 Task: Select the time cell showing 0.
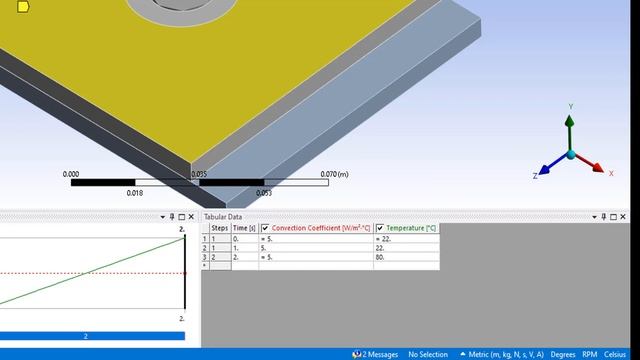pos(244,239)
